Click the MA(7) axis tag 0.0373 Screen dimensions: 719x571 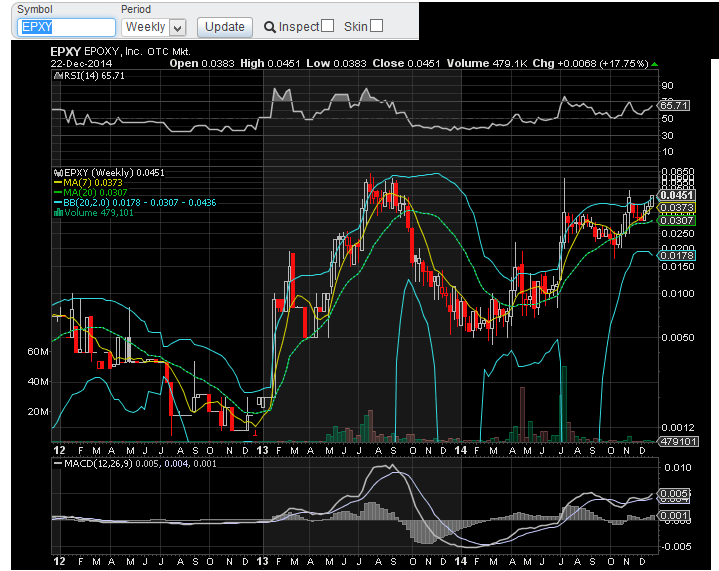pyautogui.click(x=676, y=208)
